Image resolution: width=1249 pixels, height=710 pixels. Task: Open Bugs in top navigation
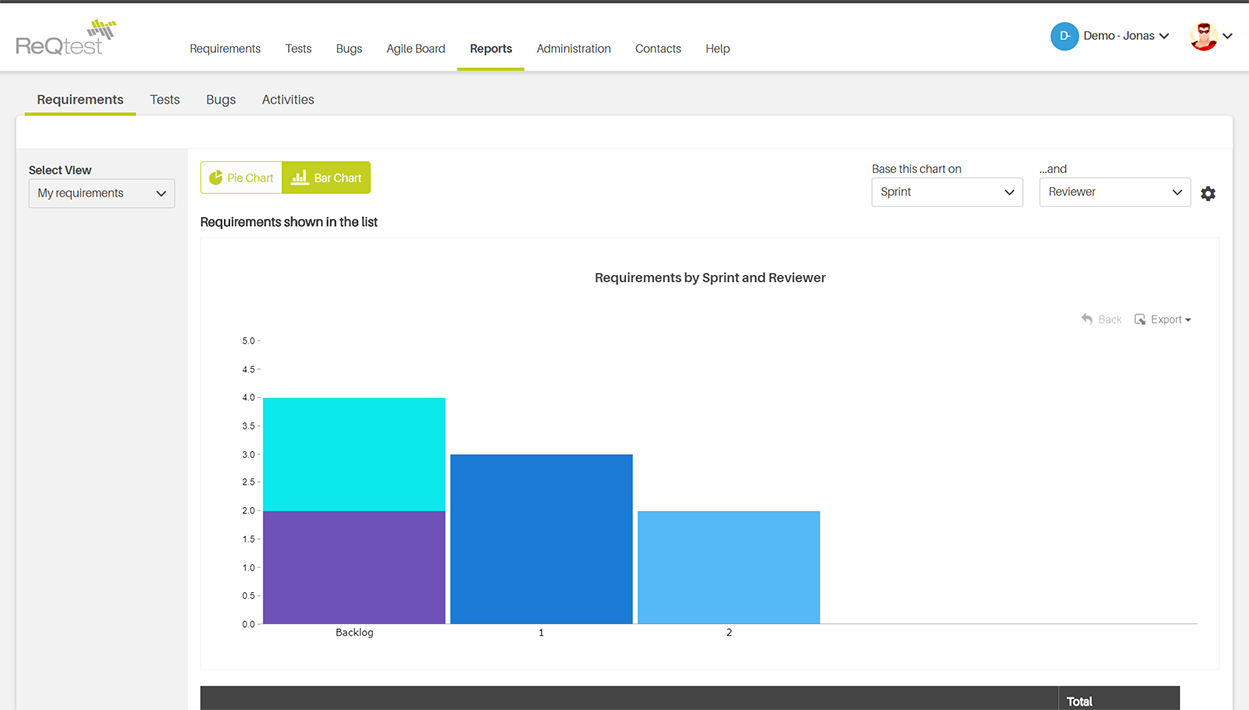click(x=349, y=49)
